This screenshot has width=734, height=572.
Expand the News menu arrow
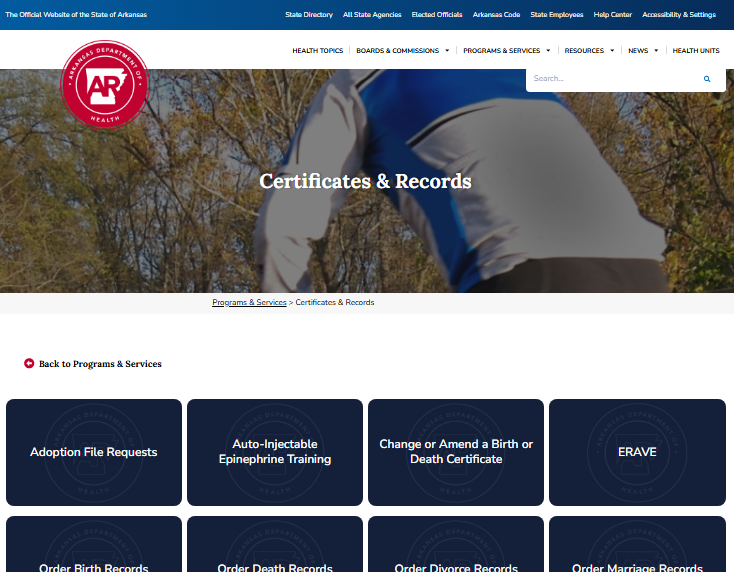pyautogui.click(x=656, y=51)
